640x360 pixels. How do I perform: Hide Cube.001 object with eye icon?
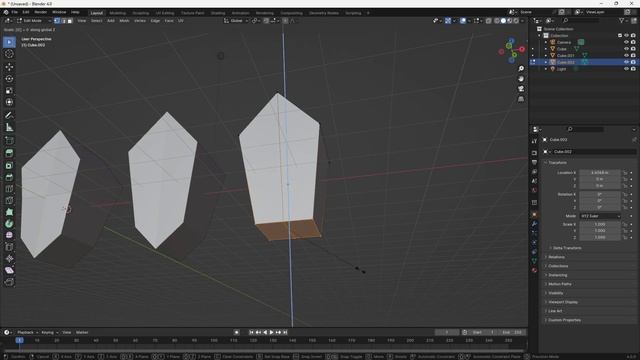pos(626,55)
